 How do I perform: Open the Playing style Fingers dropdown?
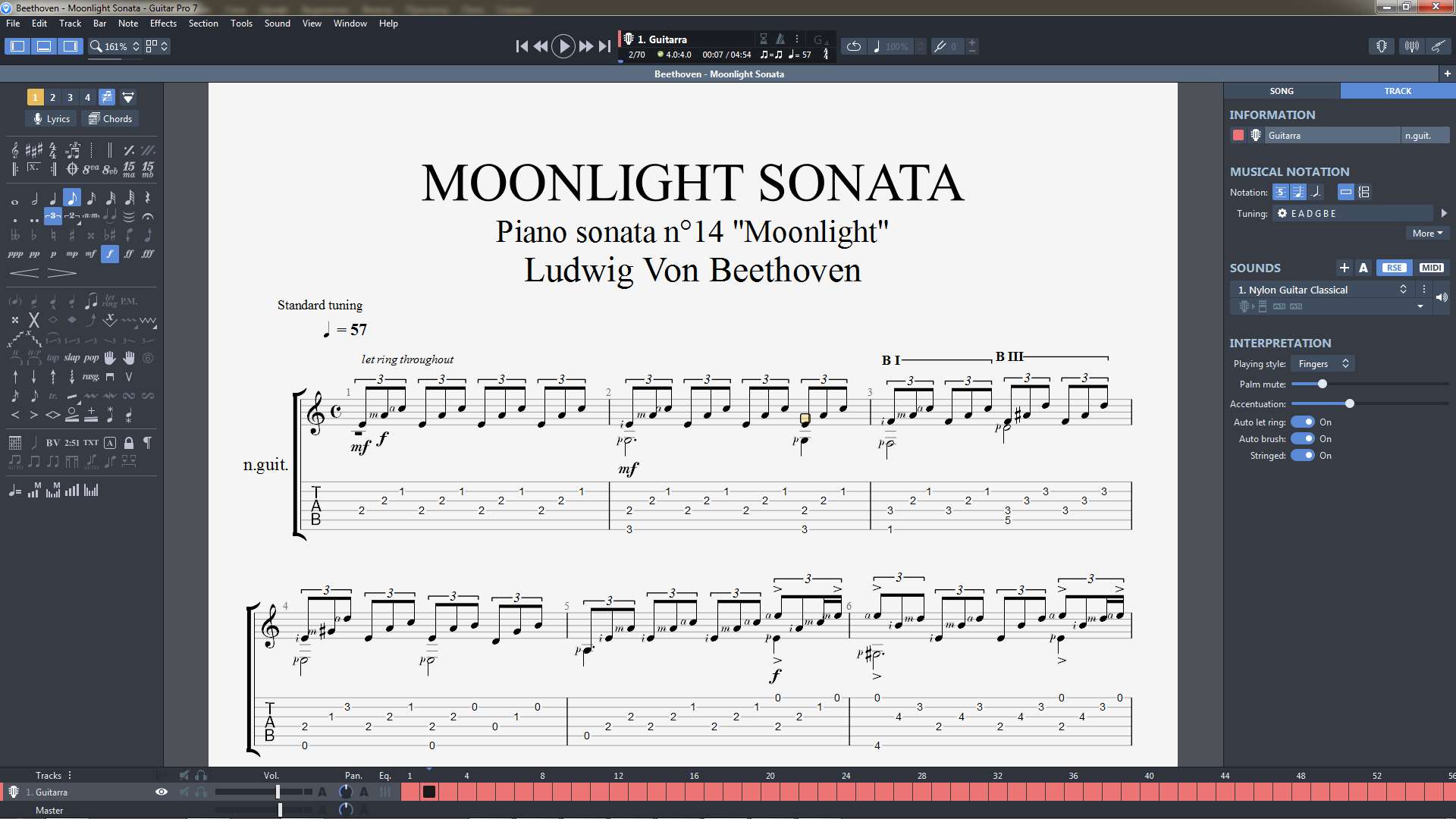(1323, 364)
